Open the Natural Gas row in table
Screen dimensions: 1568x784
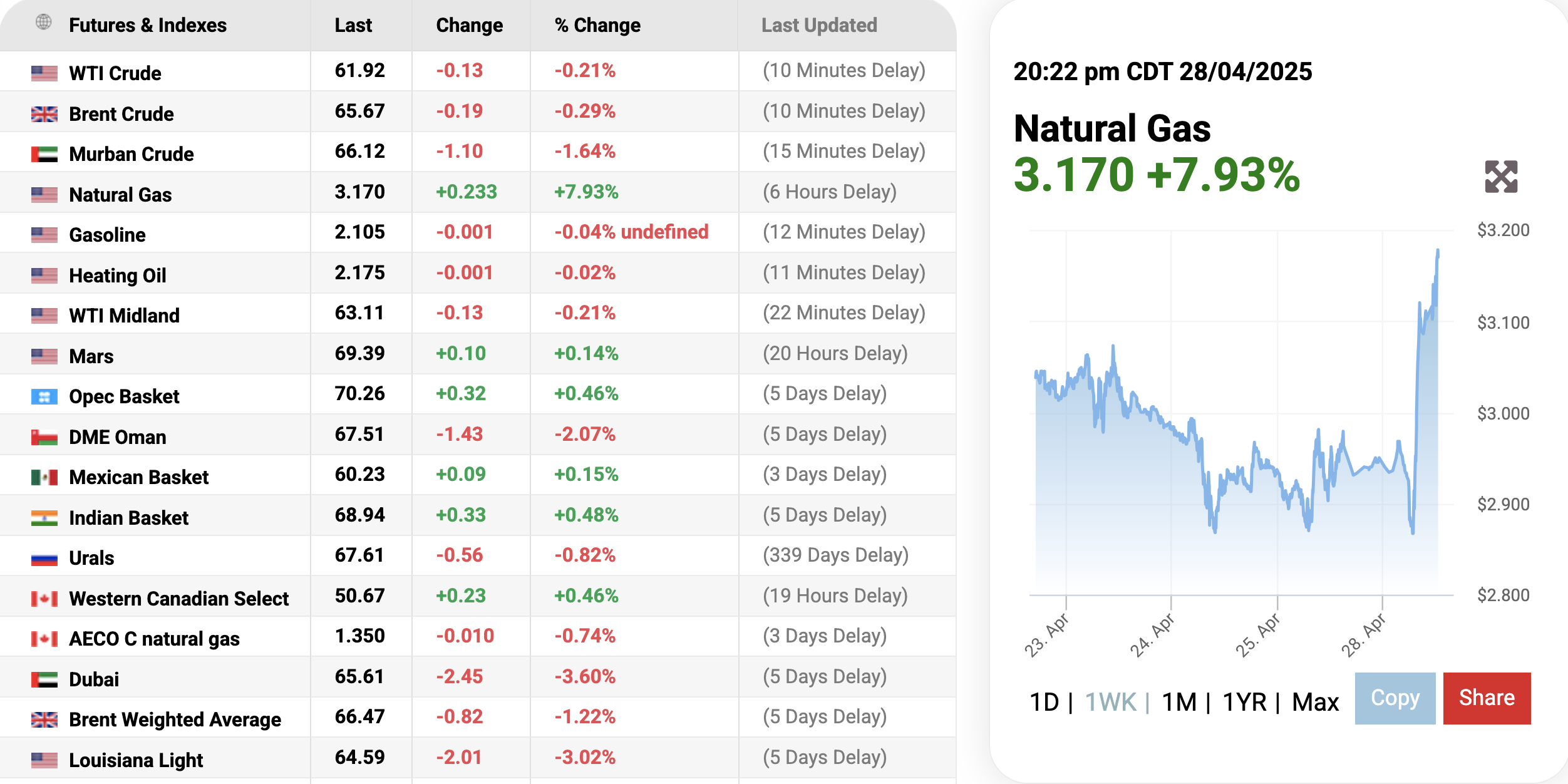coord(120,195)
